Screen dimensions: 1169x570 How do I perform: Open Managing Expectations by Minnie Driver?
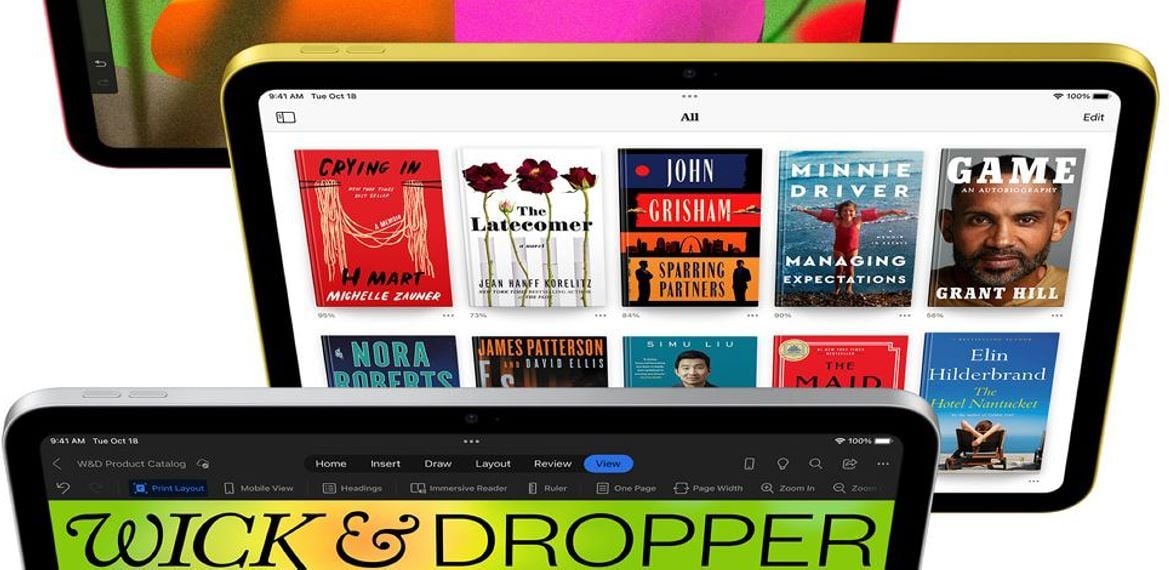(x=848, y=227)
